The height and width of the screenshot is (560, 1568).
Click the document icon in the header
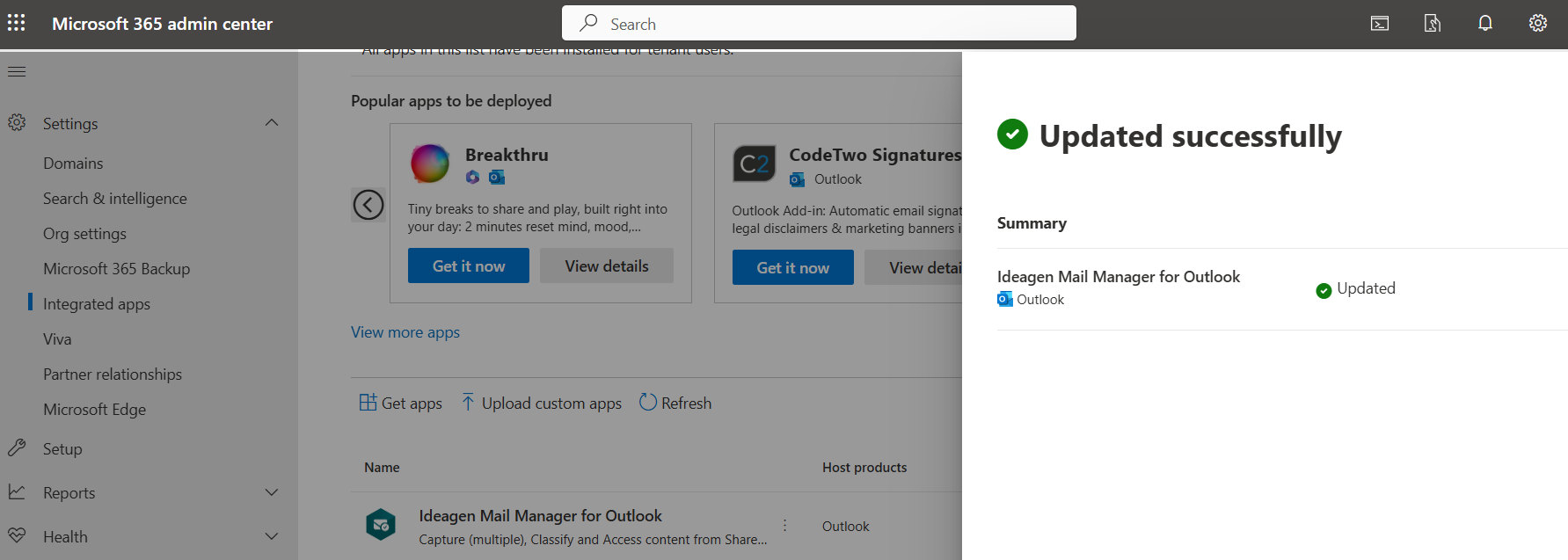pyautogui.click(x=1433, y=24)
